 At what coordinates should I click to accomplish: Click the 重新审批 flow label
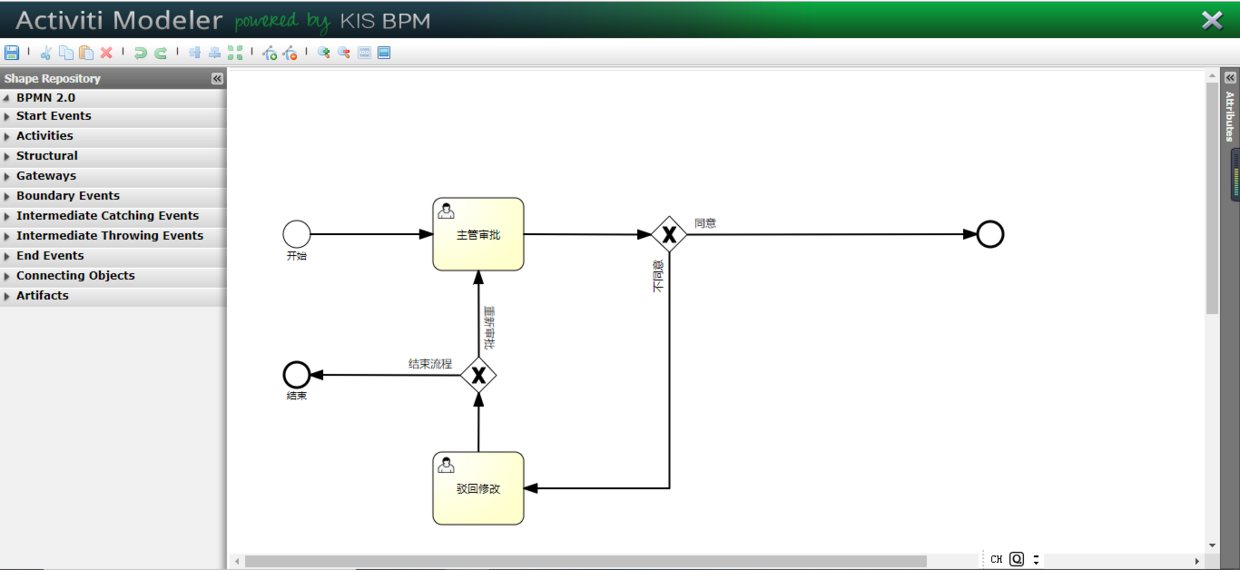coord(489,328)
